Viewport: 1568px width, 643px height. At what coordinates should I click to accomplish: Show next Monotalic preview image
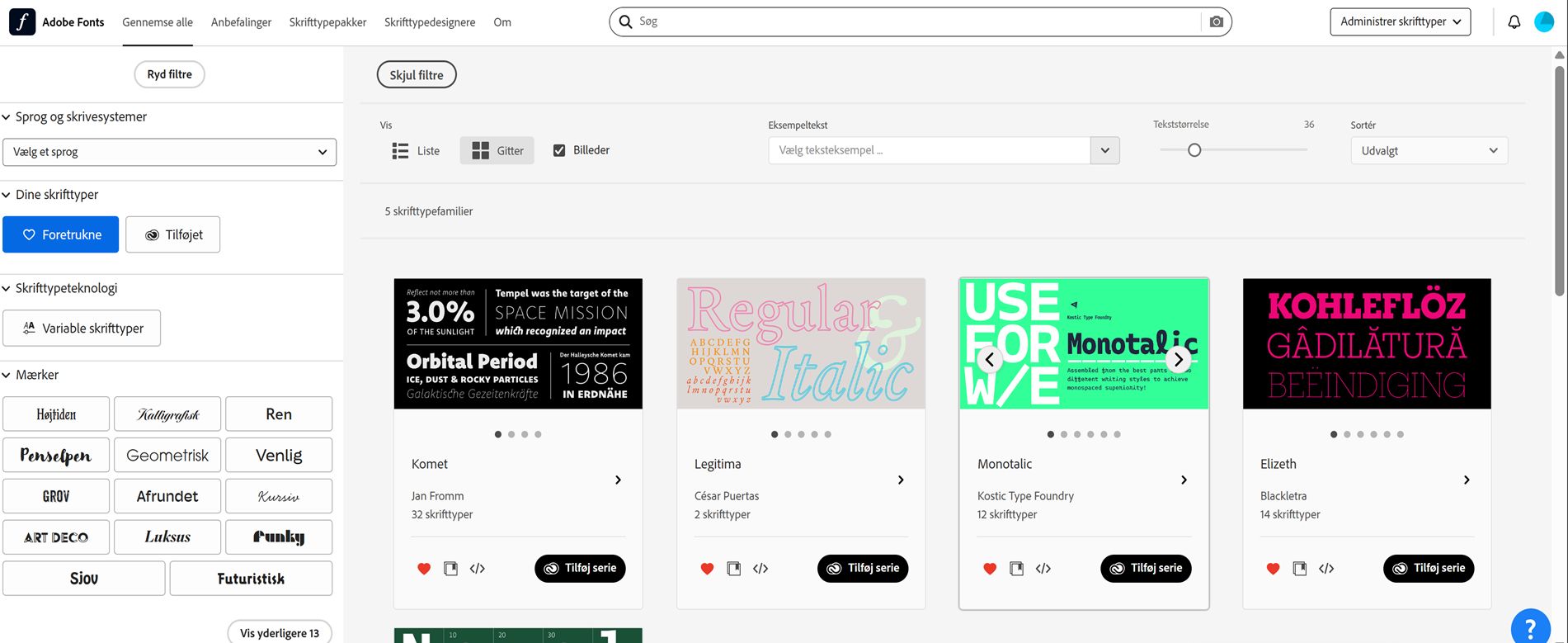tap(1179, 360)
